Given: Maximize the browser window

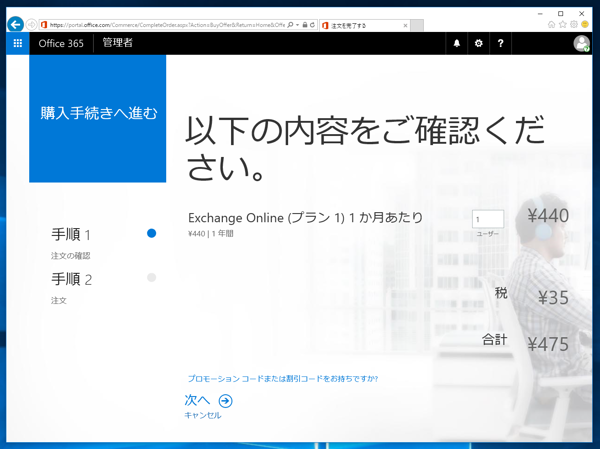Looking at the screenshot, I should 561,13.
